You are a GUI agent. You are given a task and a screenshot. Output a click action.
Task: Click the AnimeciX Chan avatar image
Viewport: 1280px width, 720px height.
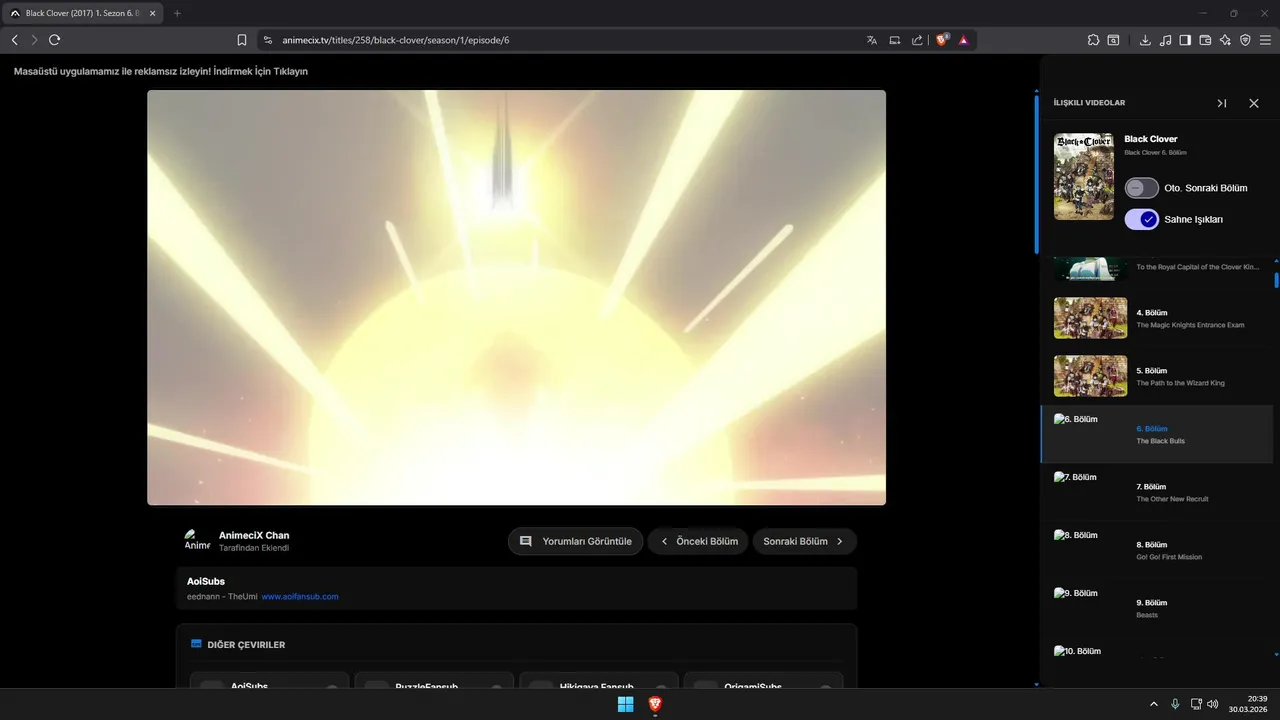197,540
